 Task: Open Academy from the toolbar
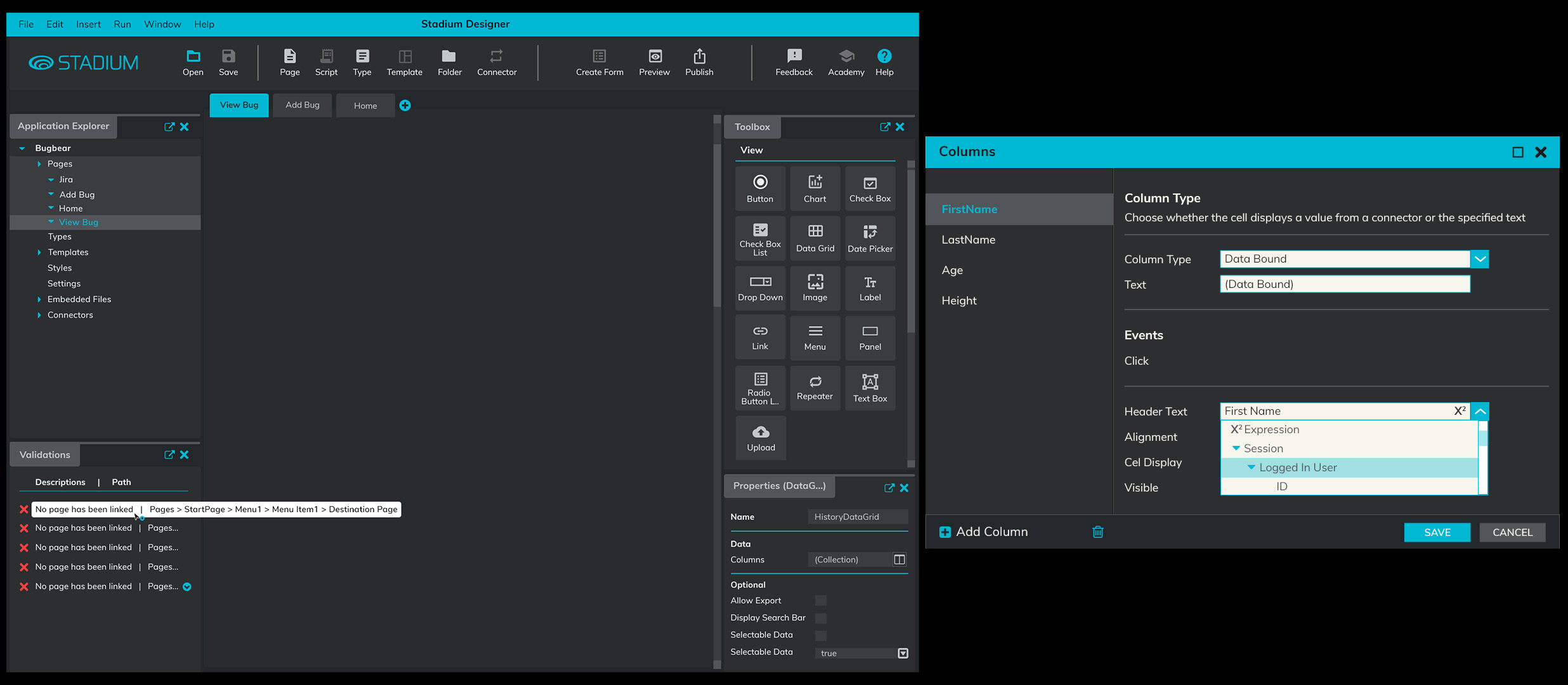(846, 63)
